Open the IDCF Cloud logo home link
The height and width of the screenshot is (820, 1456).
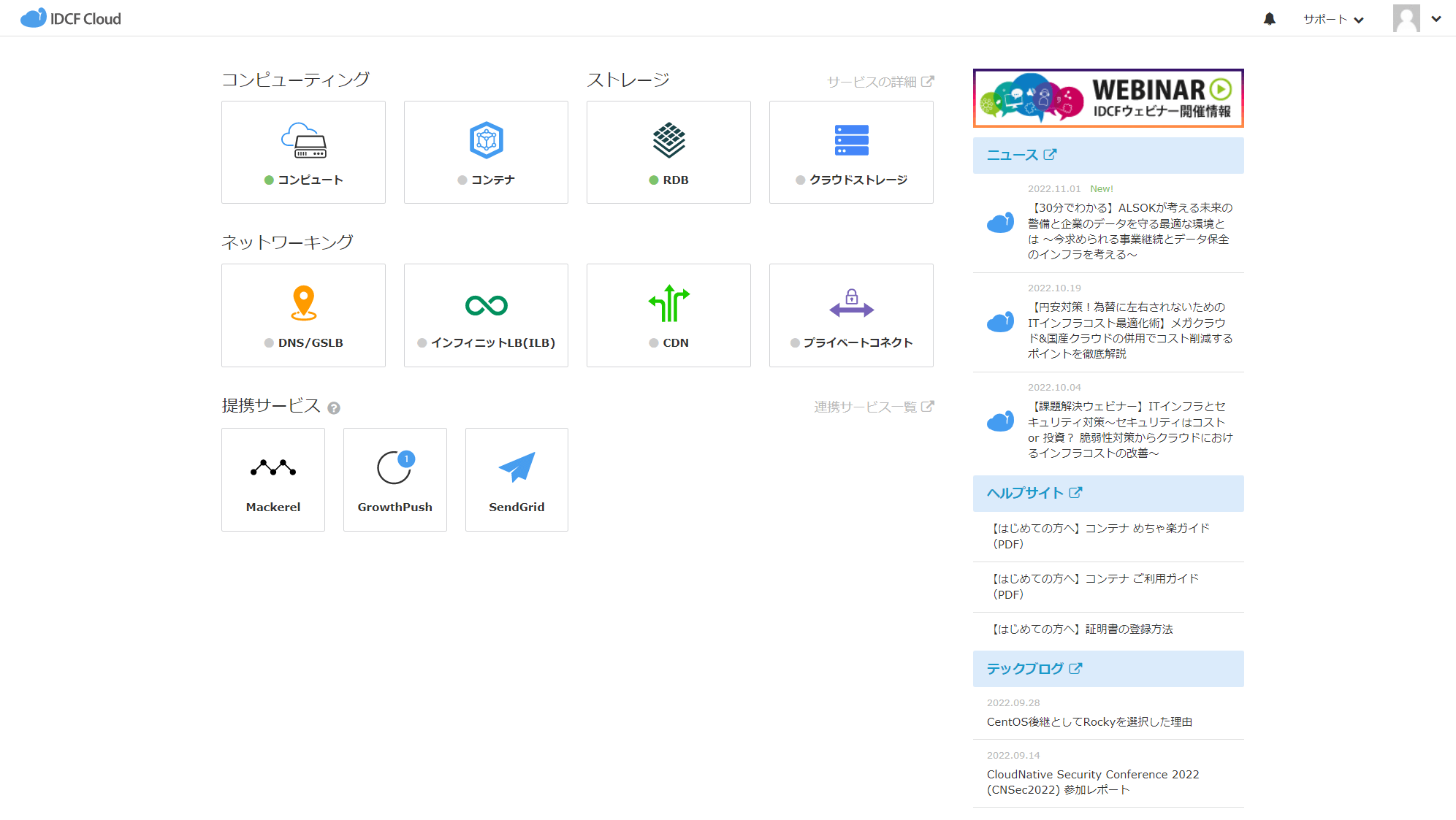click(71, 18)
